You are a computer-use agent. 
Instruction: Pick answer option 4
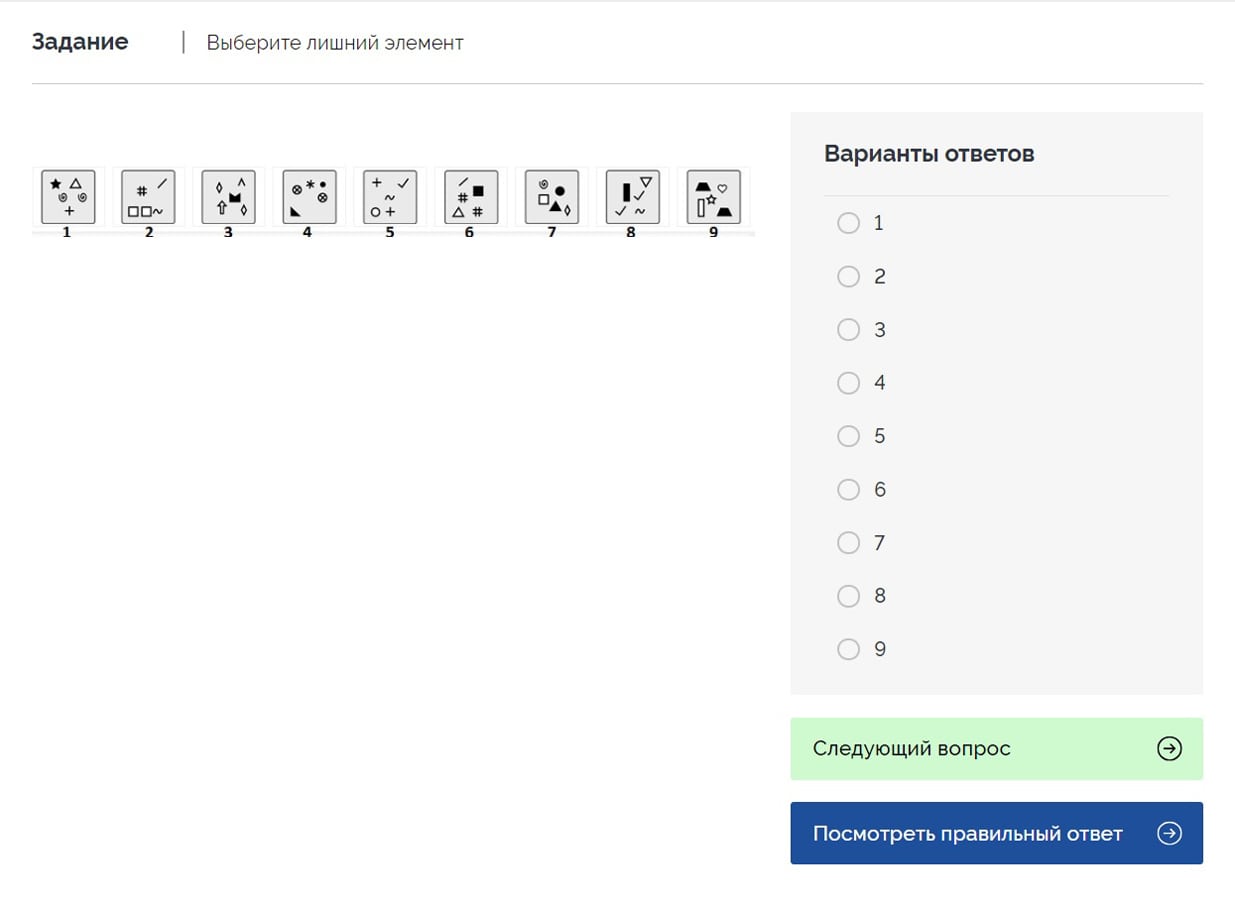click(x=848, y=383)
